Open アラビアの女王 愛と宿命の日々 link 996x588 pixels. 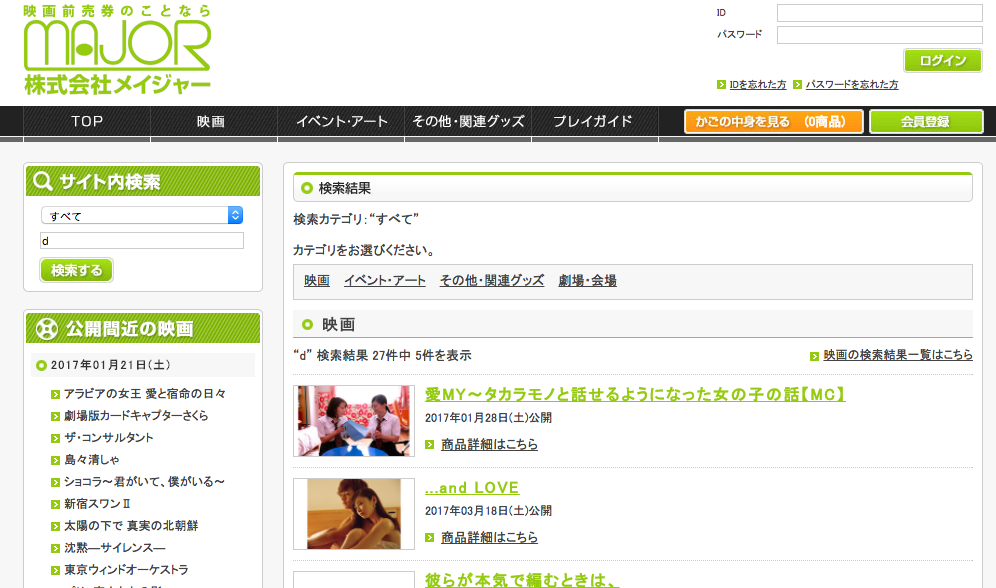tap(145, 394)
